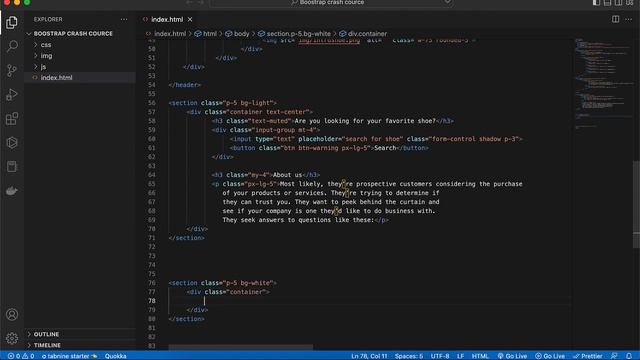Click the first Go Live button
Screen dimensions: 640x360
point(512,356)
